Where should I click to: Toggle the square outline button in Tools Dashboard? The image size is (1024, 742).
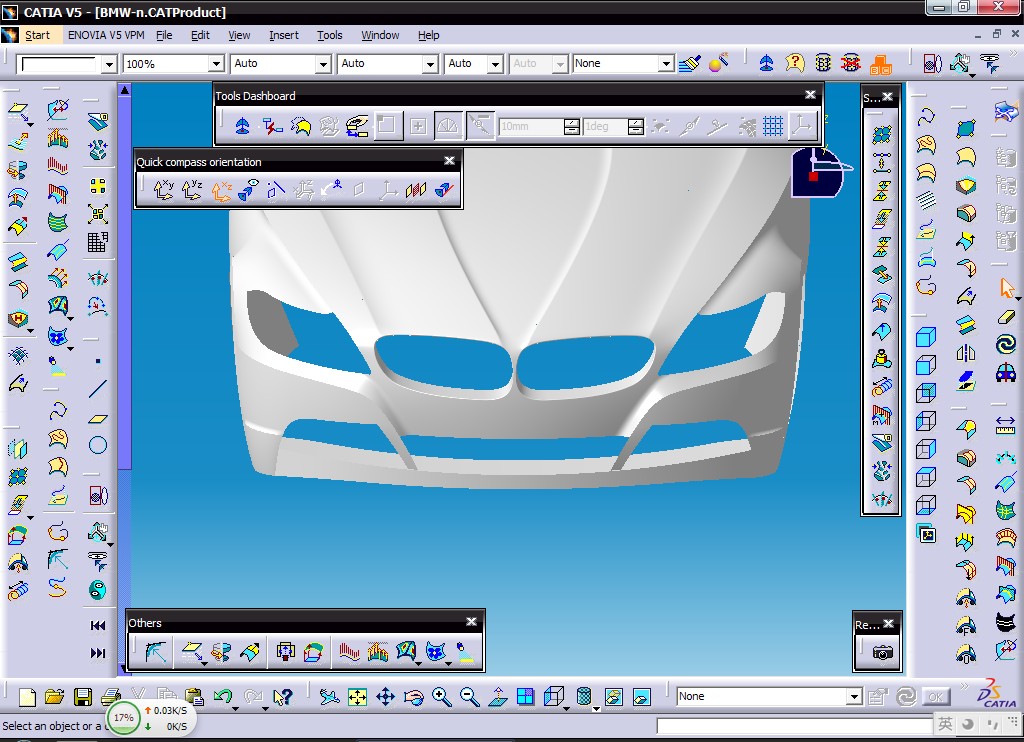(387, 125)
